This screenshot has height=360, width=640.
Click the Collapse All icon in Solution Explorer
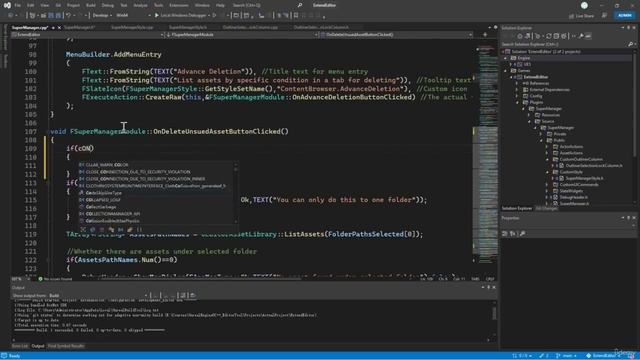pos(556,36)
